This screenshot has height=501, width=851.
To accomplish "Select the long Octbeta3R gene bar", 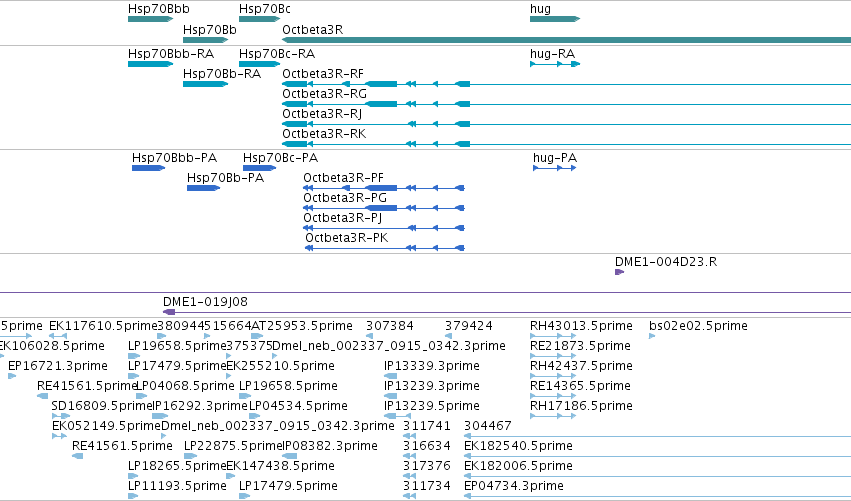I will (566, 40).
